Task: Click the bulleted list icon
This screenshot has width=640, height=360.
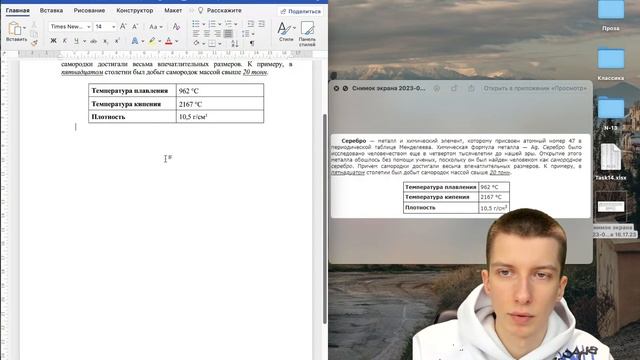Action: (x=196, y=24)
